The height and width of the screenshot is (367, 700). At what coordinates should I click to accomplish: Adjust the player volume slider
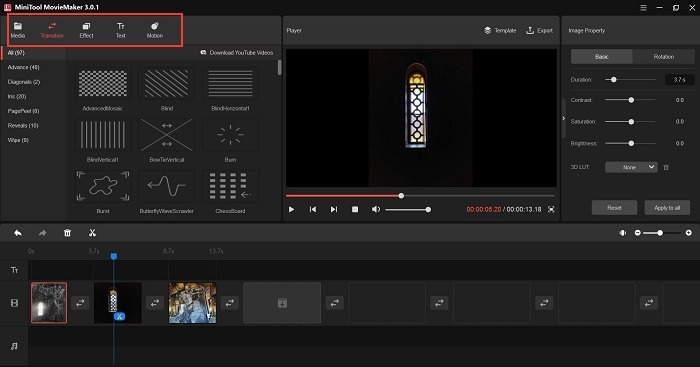point(408,209)
